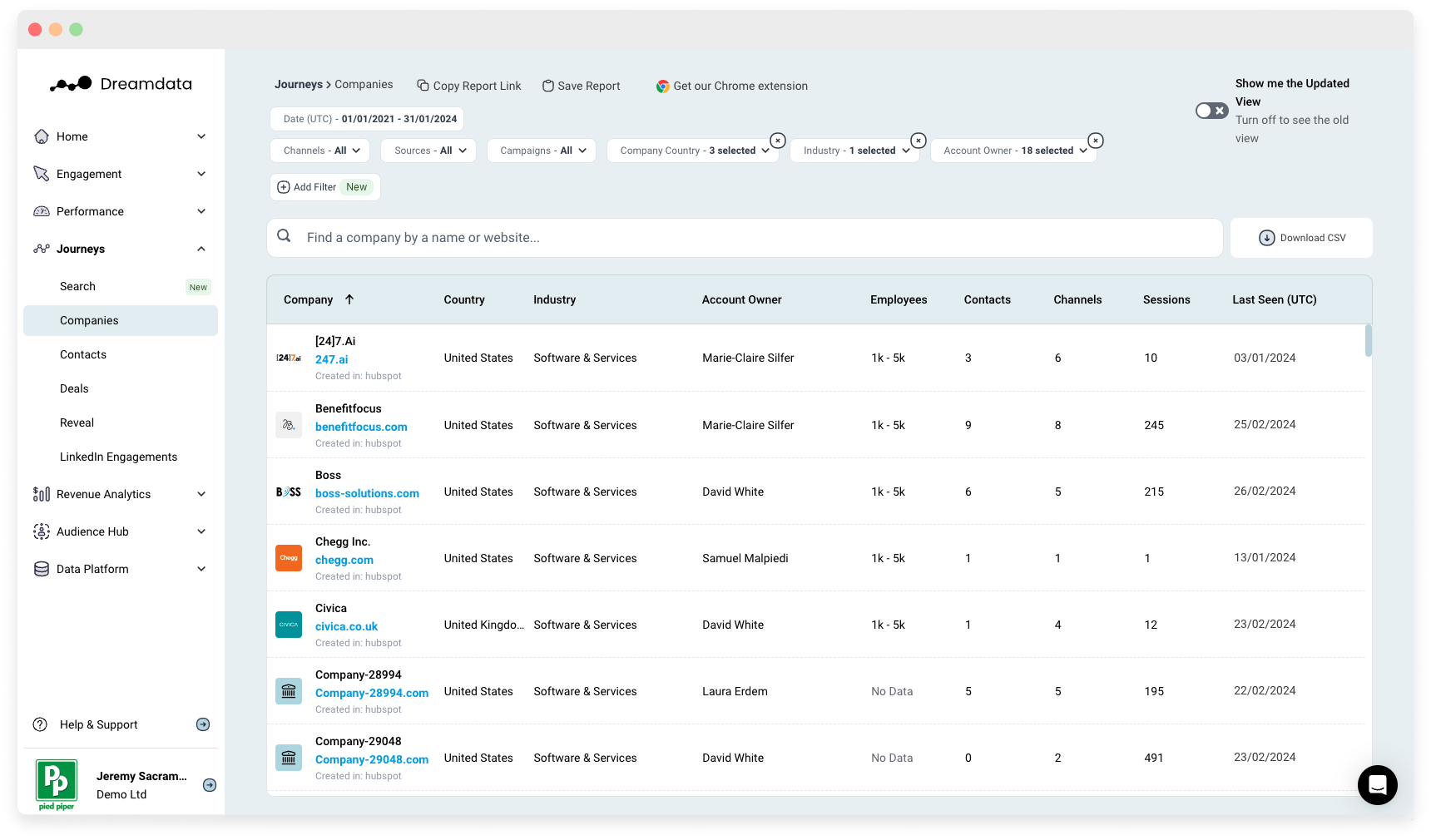Viewport: 1431px width, 840px height.
Task: Open the Journeys network icon
Action: coord(42,249)
